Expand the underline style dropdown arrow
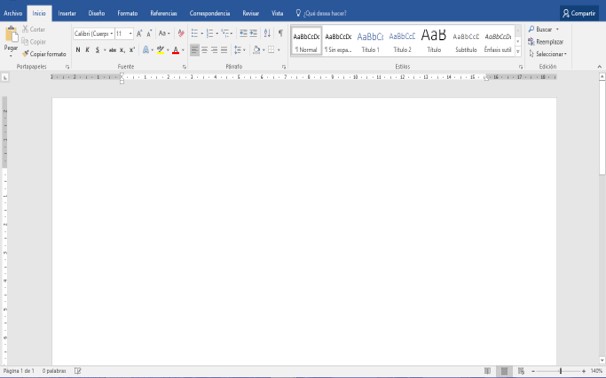 (105, 50)
